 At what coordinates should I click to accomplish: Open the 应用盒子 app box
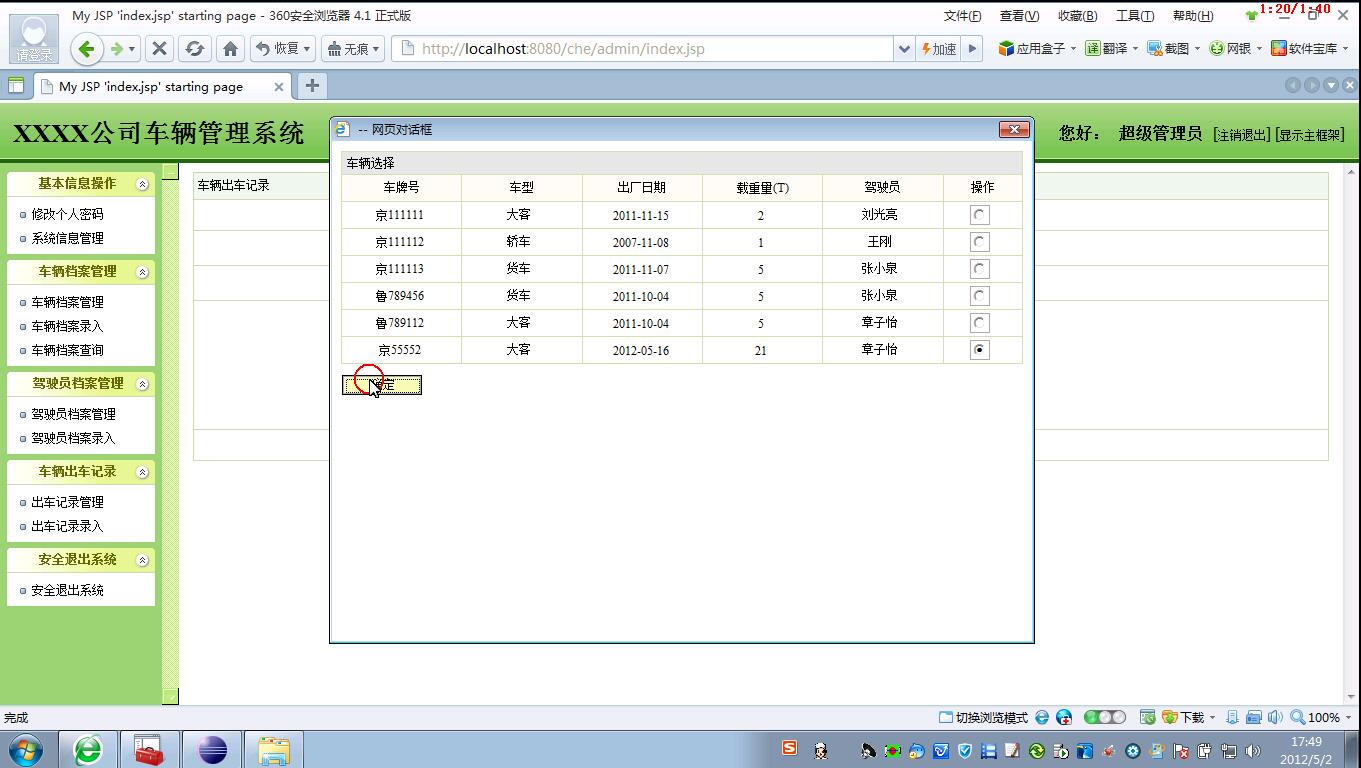[1037, 48]
